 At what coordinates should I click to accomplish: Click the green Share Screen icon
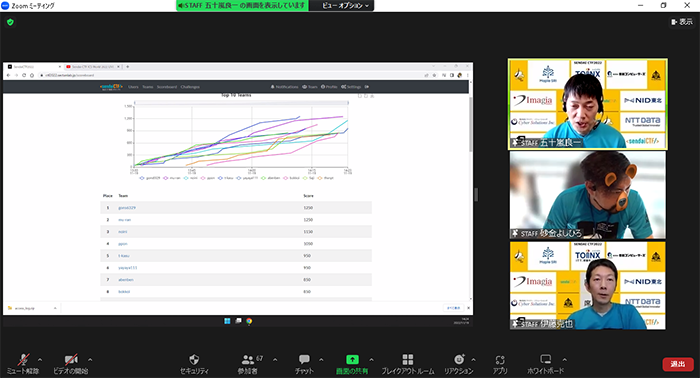pyautogui.click(x=352, y=360)
